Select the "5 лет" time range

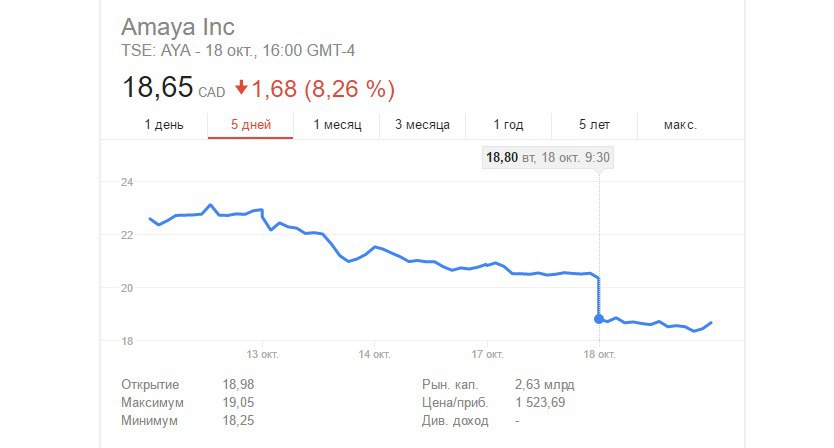click(x=594, y=125)
